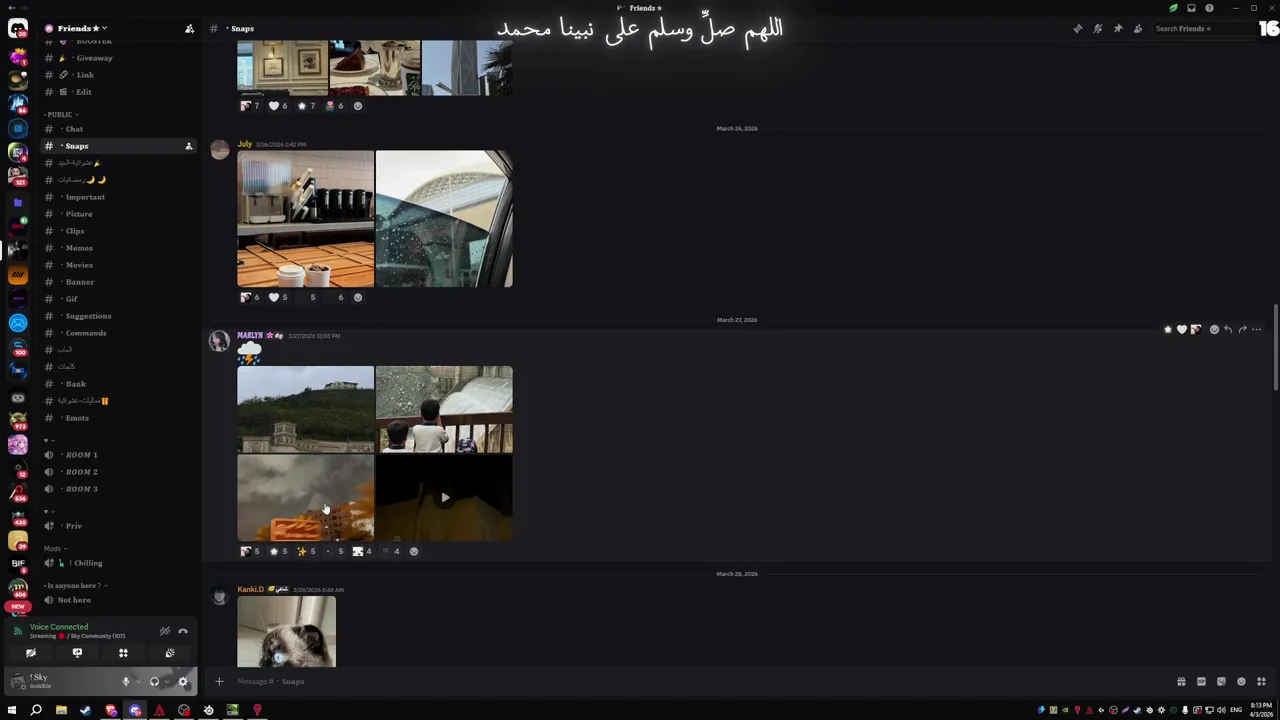Expand the unnamed category above ROOM 1
The image size is (1280, 720).
48,440
